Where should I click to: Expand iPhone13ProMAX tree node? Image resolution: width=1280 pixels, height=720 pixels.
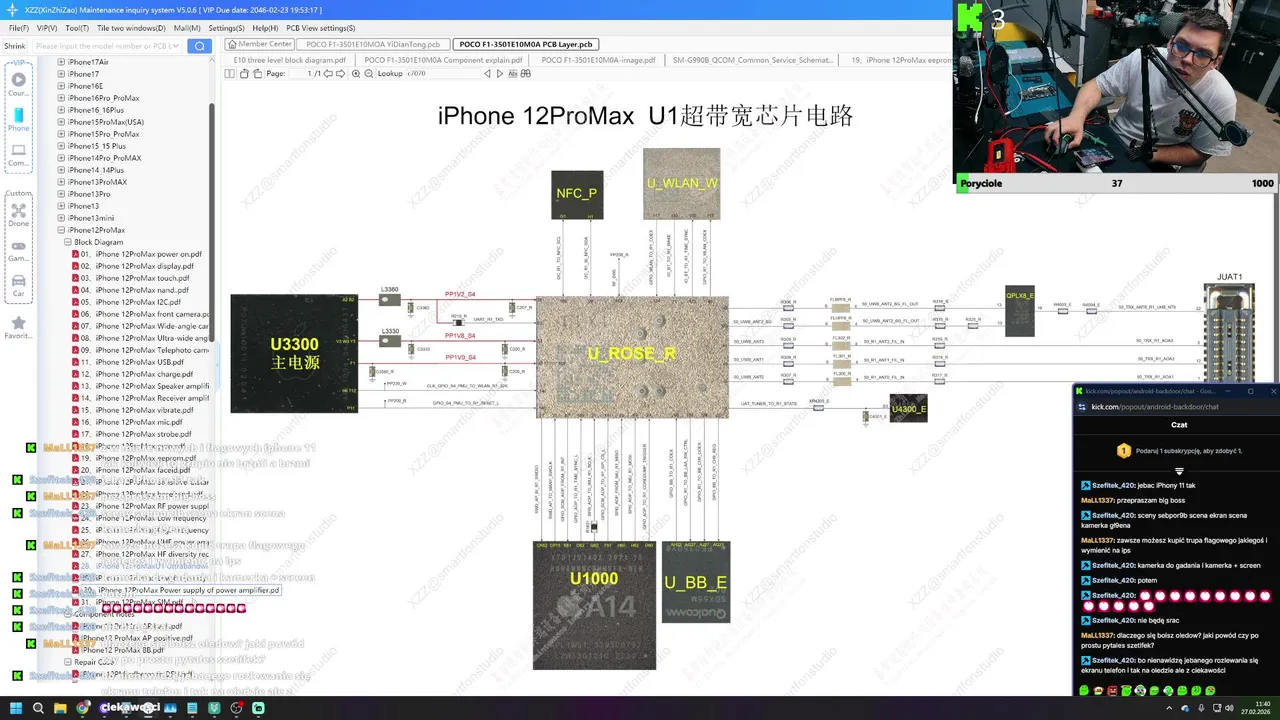(x=61, y=182)
